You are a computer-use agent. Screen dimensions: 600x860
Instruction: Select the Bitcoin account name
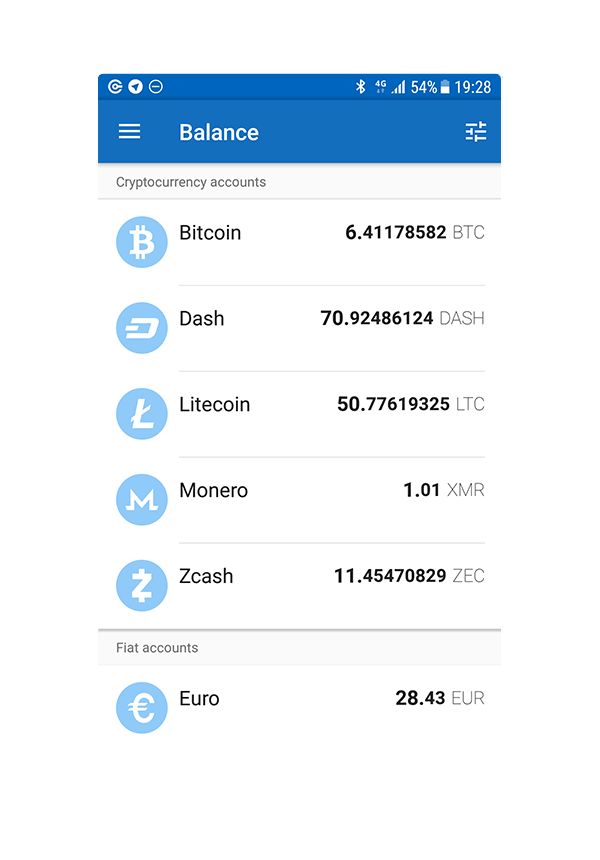pyautogui.click(x=210, y=233)
